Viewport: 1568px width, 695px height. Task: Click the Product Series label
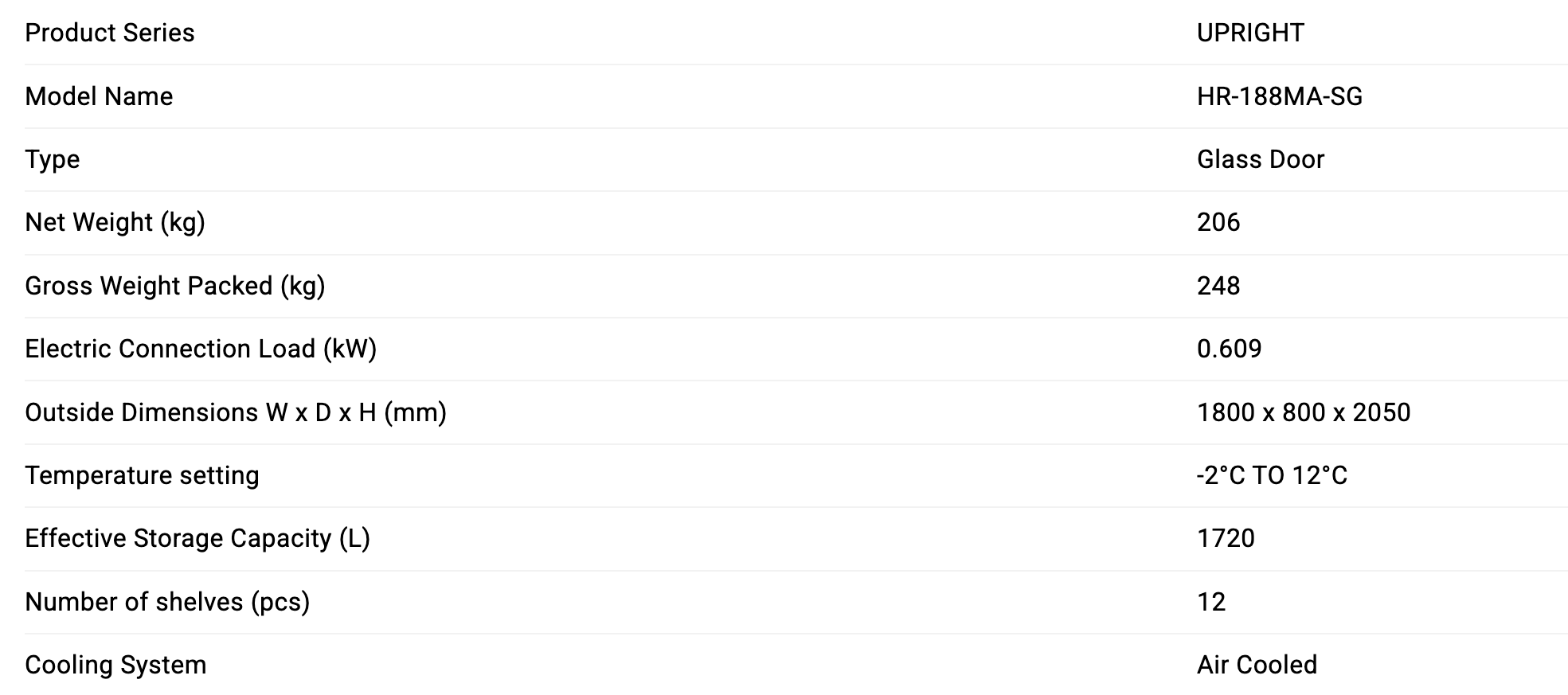pyautogui.click(x=110, y=33)
